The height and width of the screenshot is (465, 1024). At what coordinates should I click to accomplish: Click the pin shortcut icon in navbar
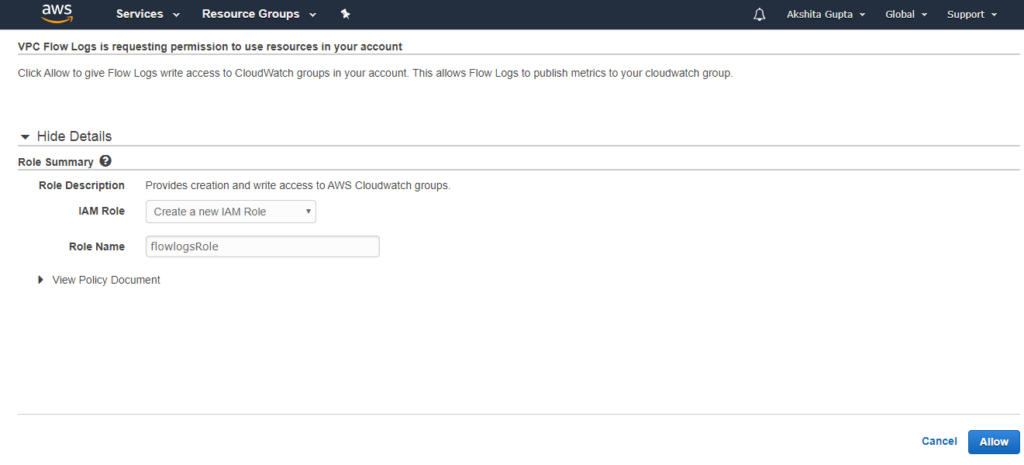click(x=345, y=14)
